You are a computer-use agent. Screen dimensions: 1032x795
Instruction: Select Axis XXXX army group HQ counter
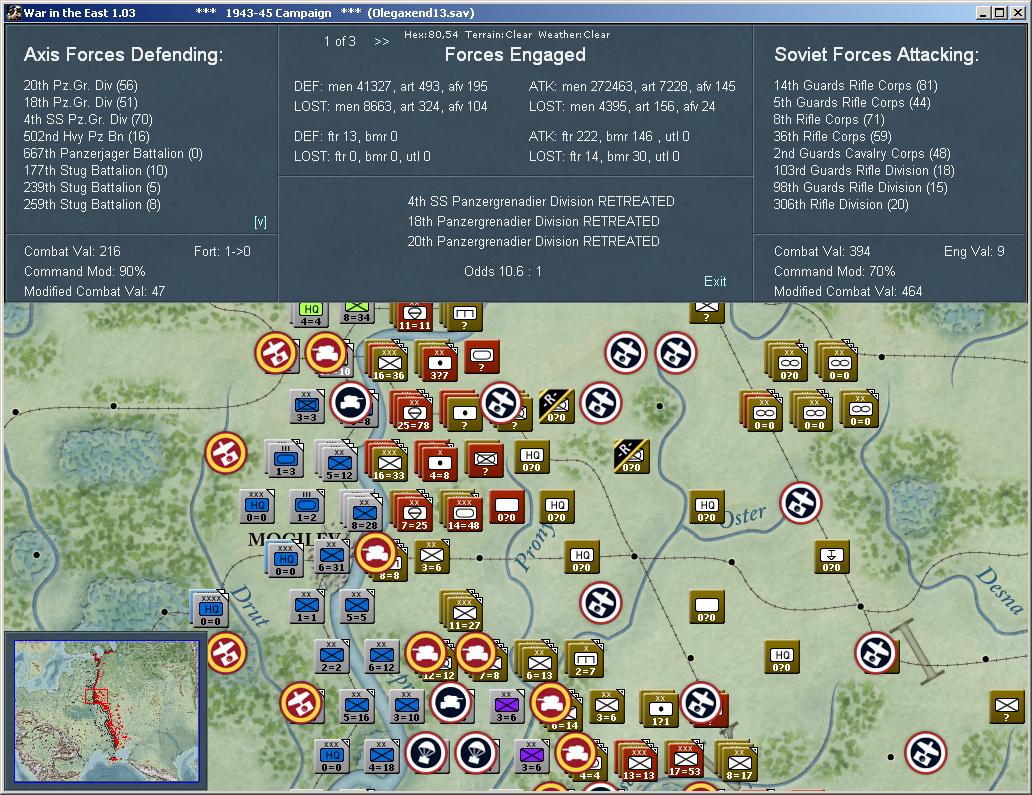coord(210,610)
